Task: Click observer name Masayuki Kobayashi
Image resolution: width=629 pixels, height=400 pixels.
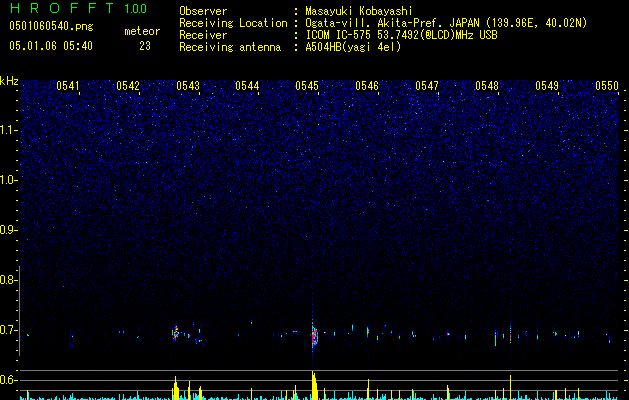Action: point(359,11)
